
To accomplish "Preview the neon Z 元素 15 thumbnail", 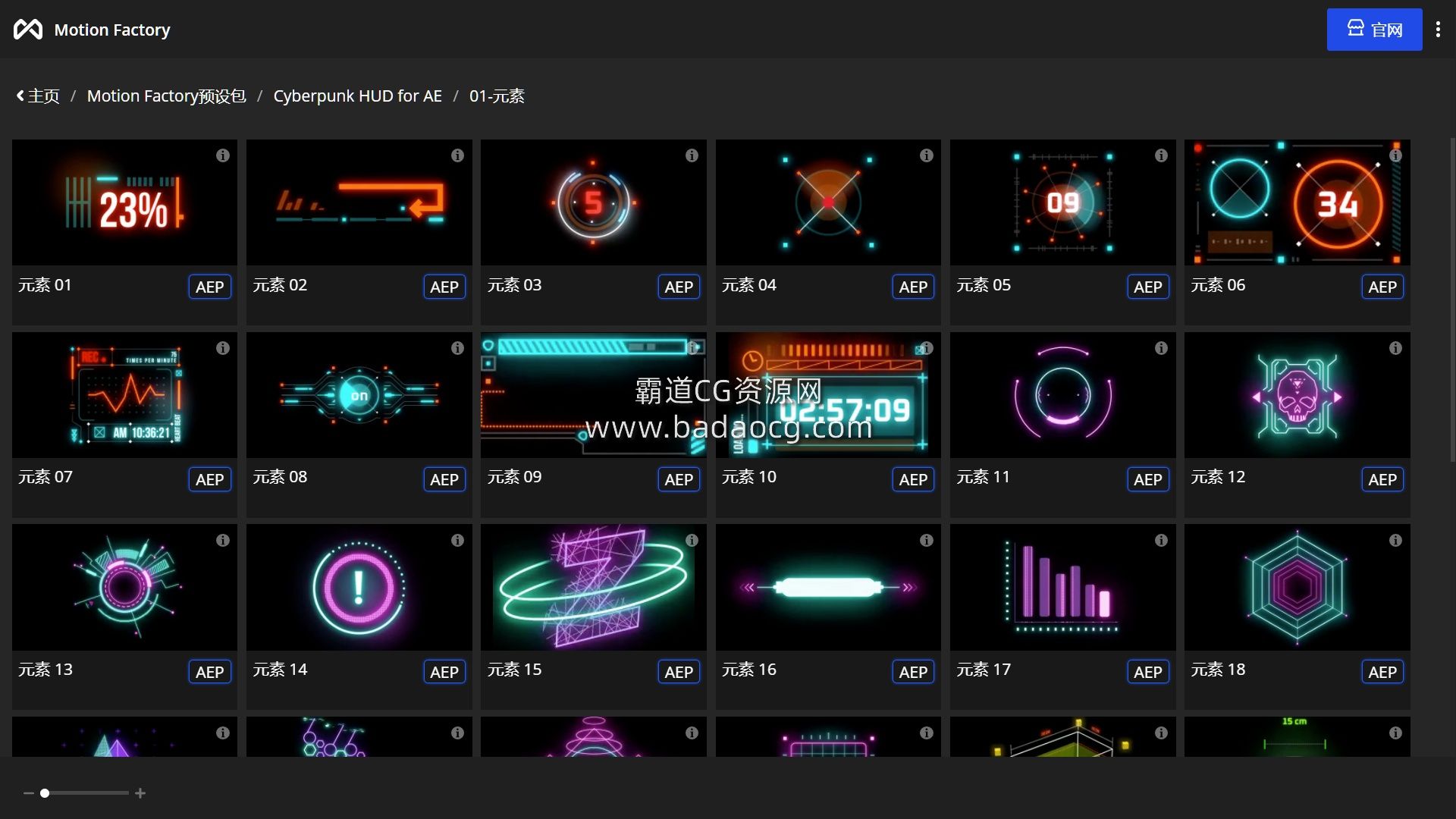I will tap(594, 588).
